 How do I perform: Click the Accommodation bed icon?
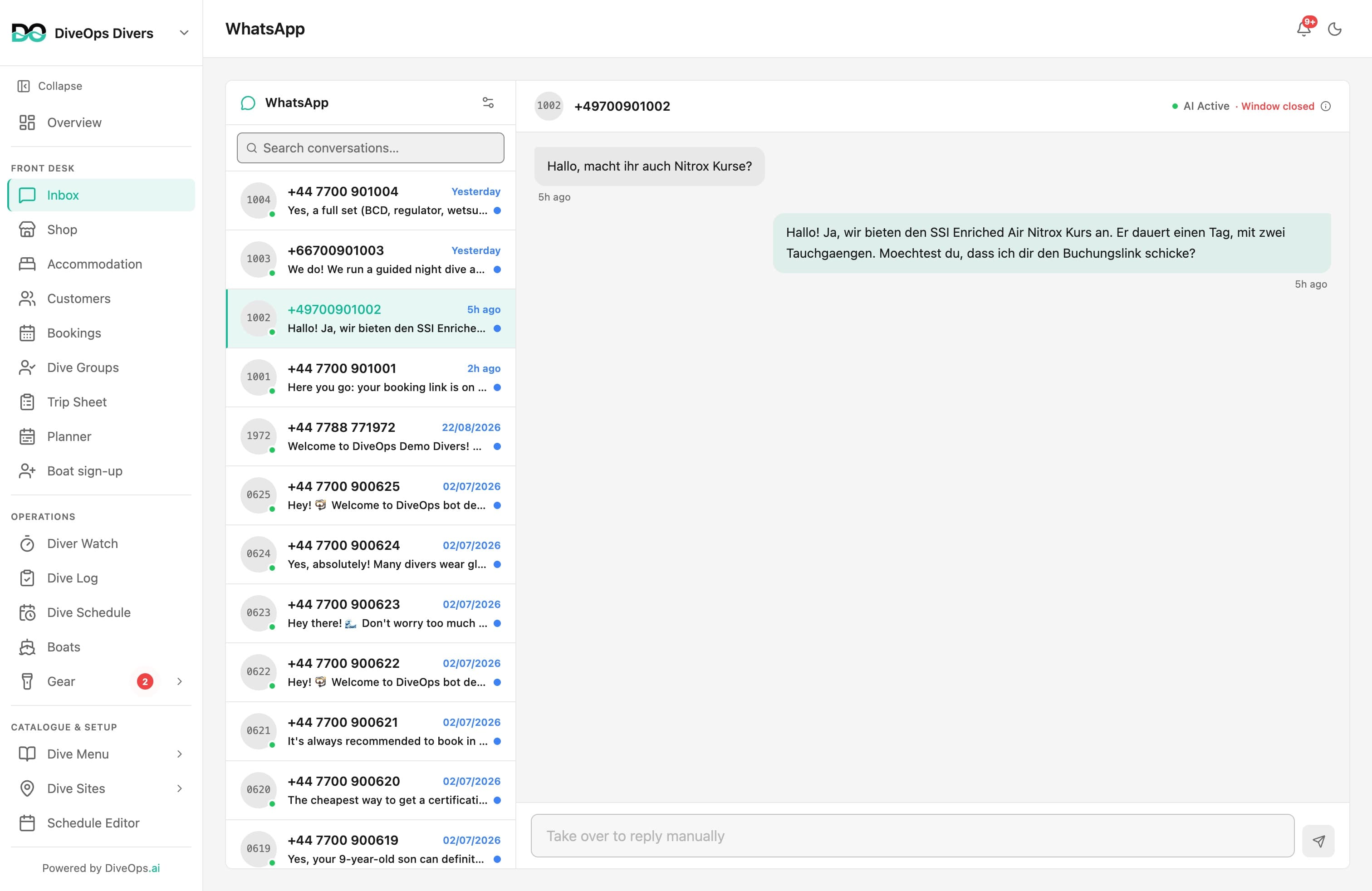pyautogui.click(x=27, y=264)
